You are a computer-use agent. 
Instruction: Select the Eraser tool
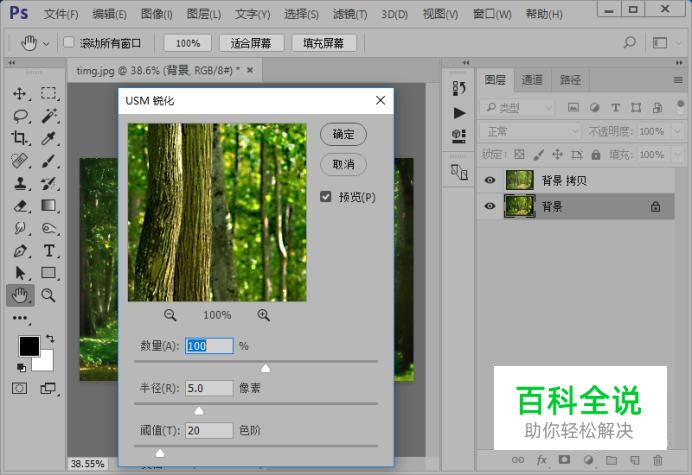coord(20,206)
